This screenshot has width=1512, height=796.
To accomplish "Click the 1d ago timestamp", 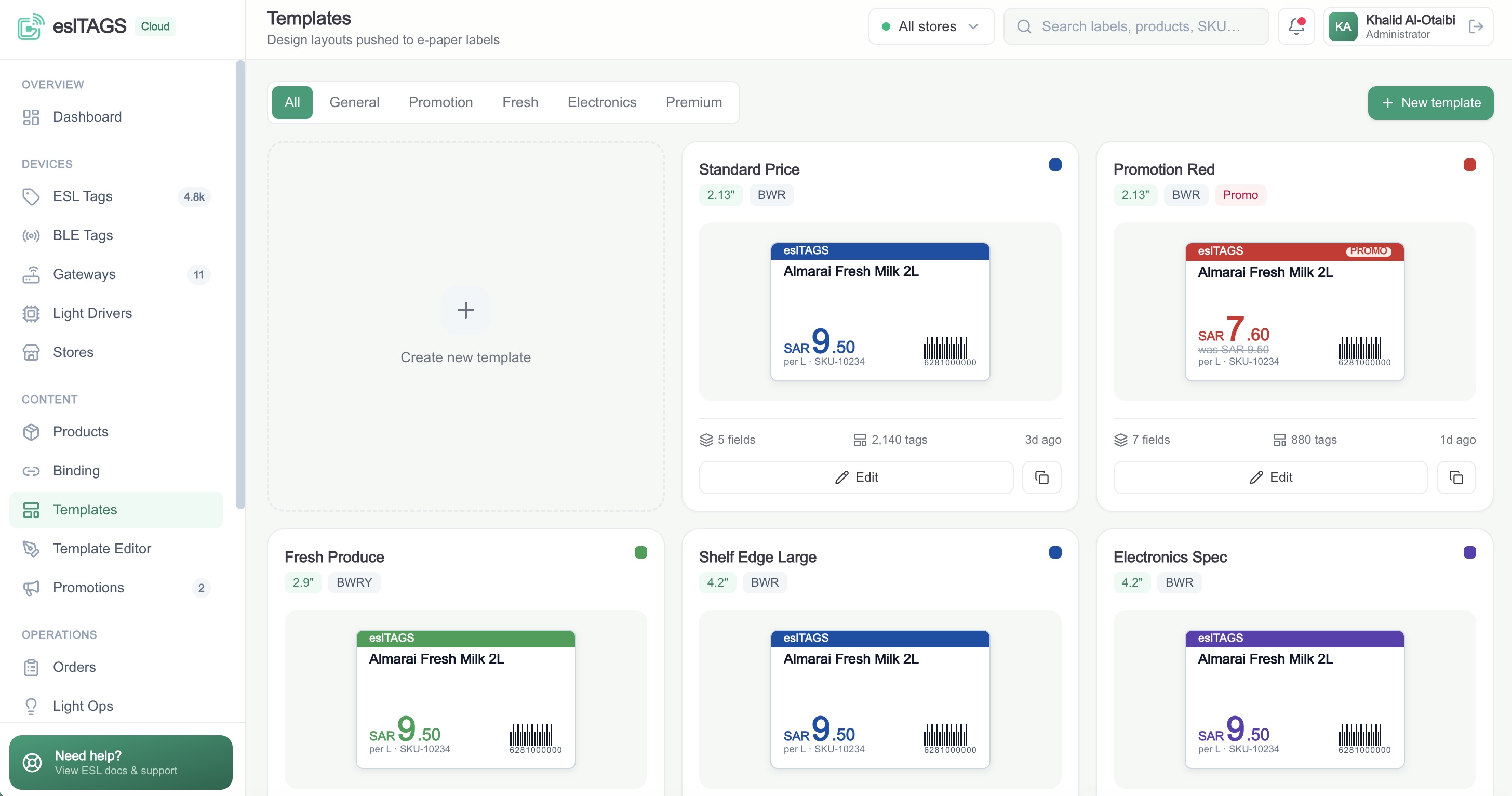I will [x=1457, y=440].
